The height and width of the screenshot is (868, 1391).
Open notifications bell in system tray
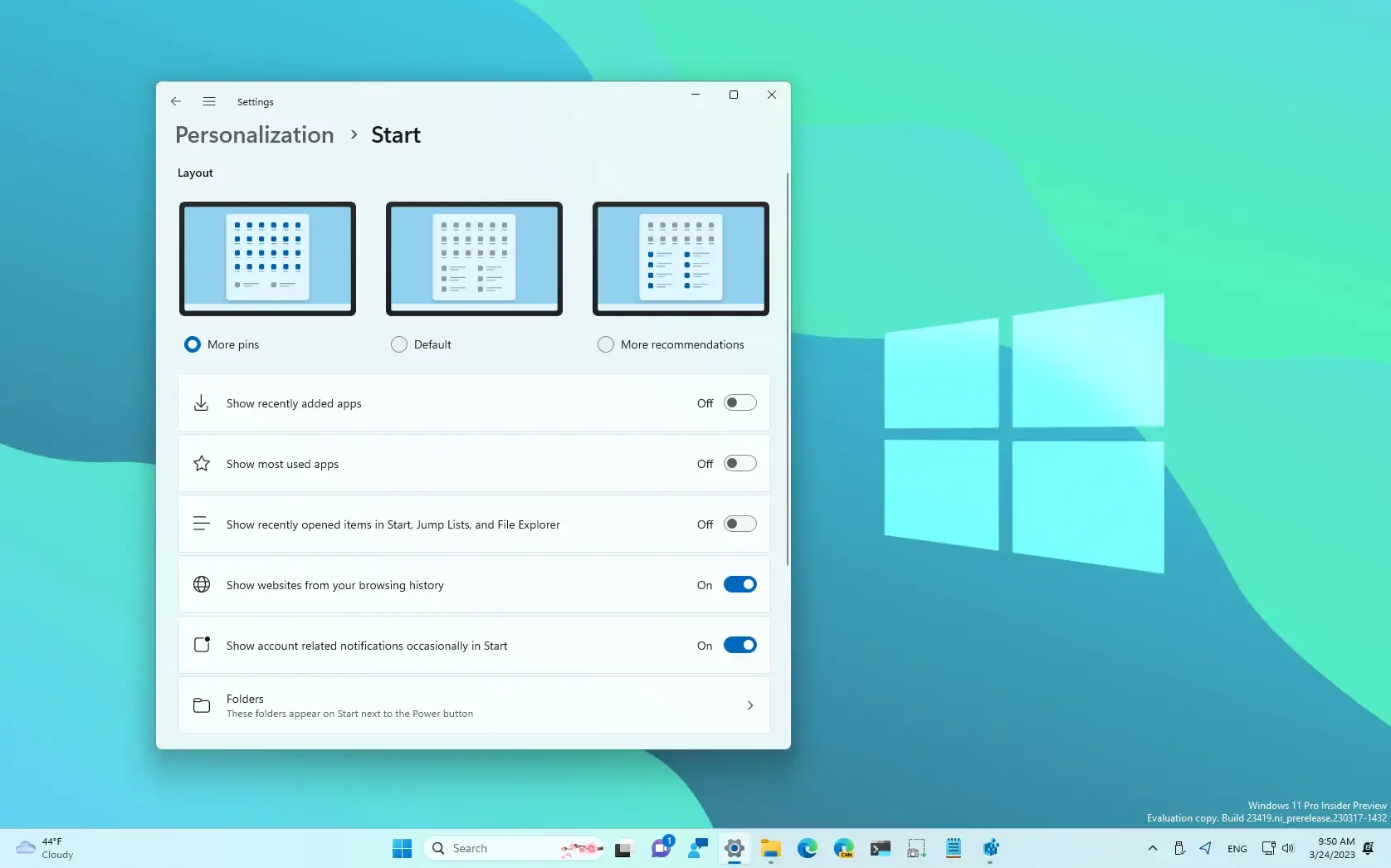click(x=1369, y=848)
